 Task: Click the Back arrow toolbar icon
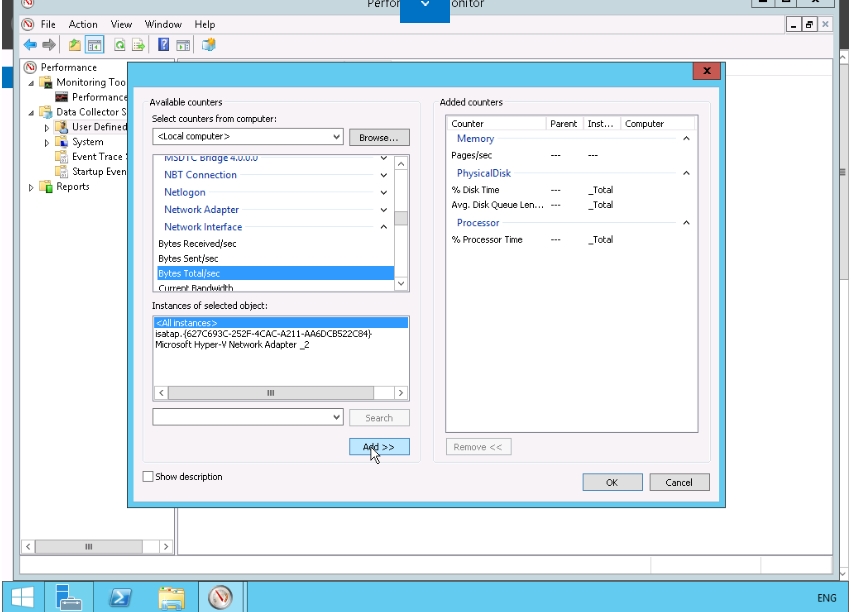(30, 45)
